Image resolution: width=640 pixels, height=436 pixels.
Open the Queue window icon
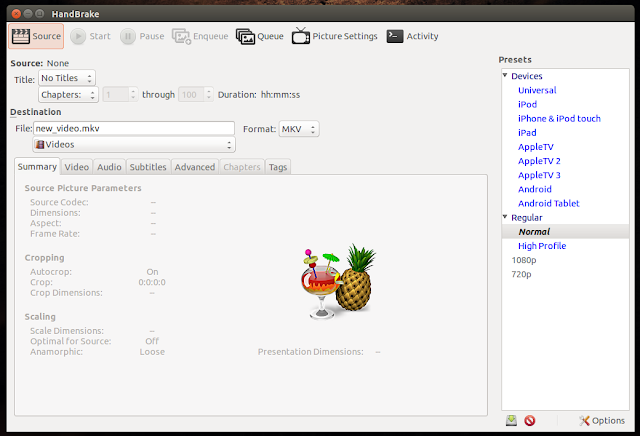click(245, 36)
